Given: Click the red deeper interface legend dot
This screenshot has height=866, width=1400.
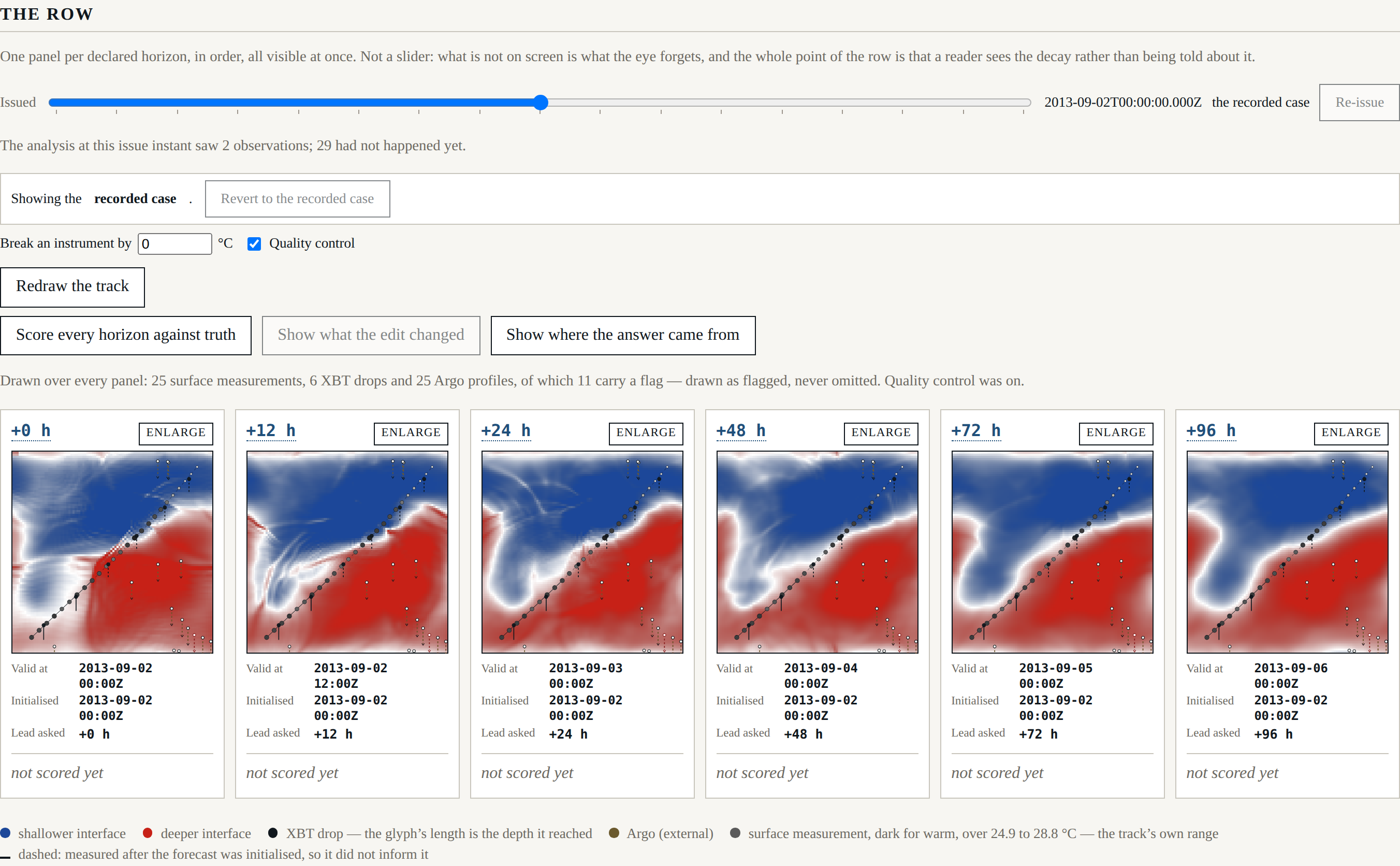Looking at the screenshot, I should point(148,833).
